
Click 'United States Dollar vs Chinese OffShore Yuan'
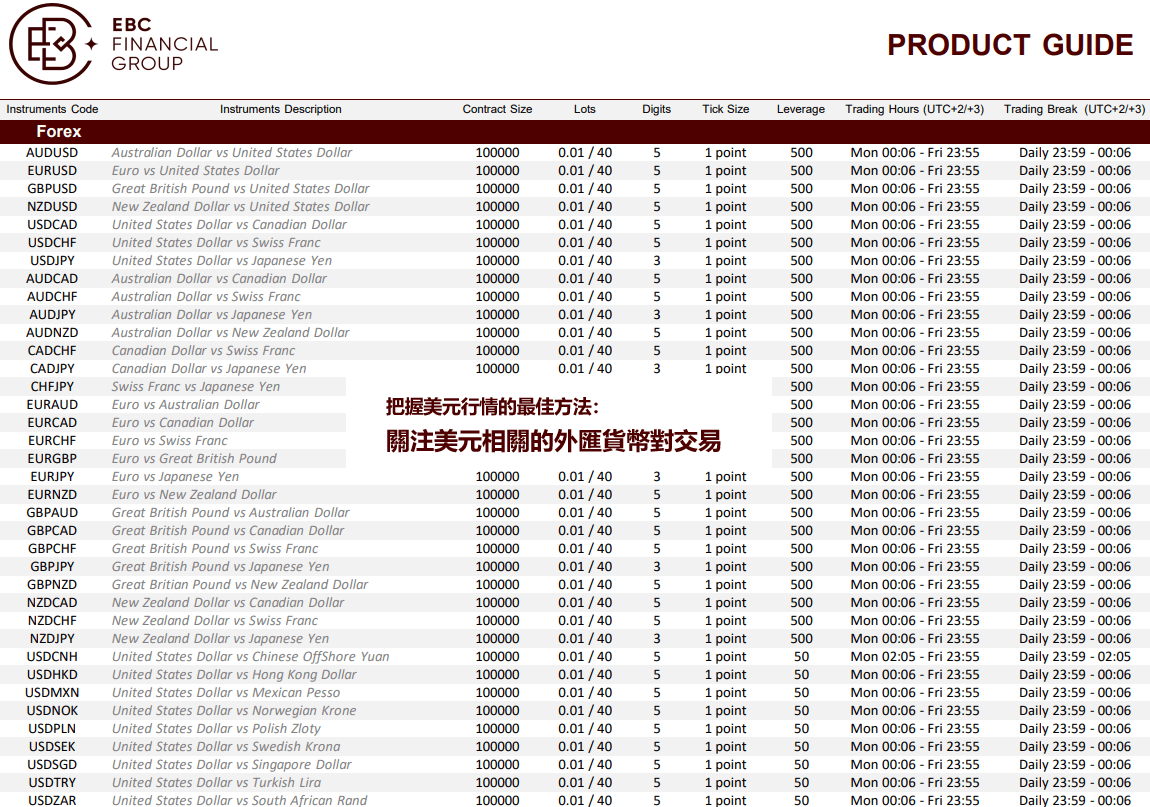click(x=251, y=657)
